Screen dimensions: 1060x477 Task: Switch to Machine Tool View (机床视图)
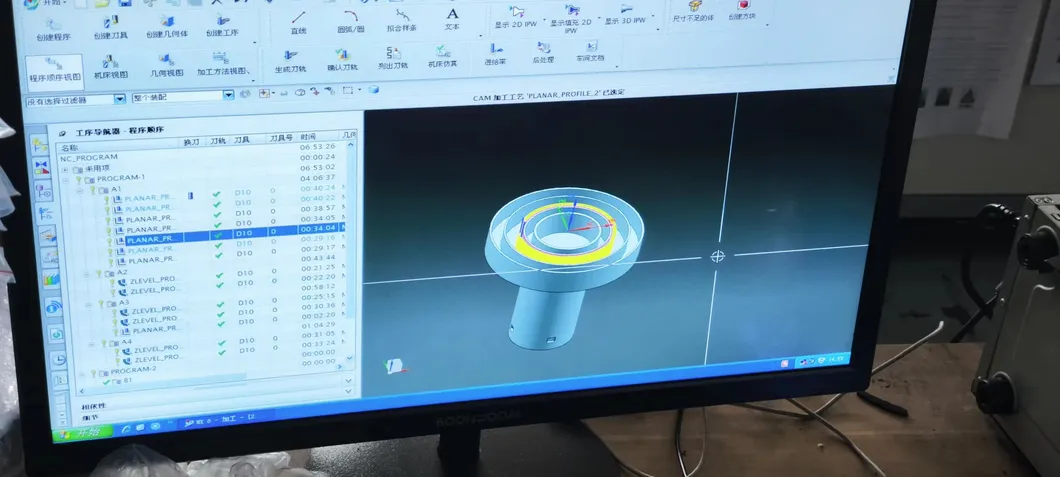(110, 67)
